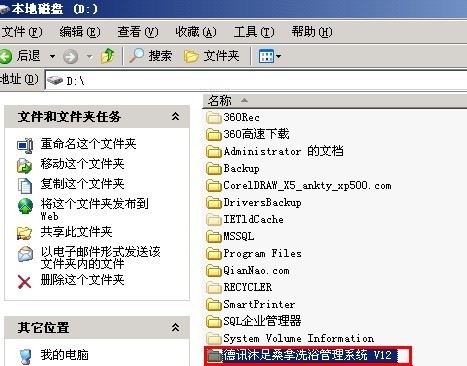The image size is (467, 366).
Task: Click the 360Rec folder icon
Action: [214, 118]
